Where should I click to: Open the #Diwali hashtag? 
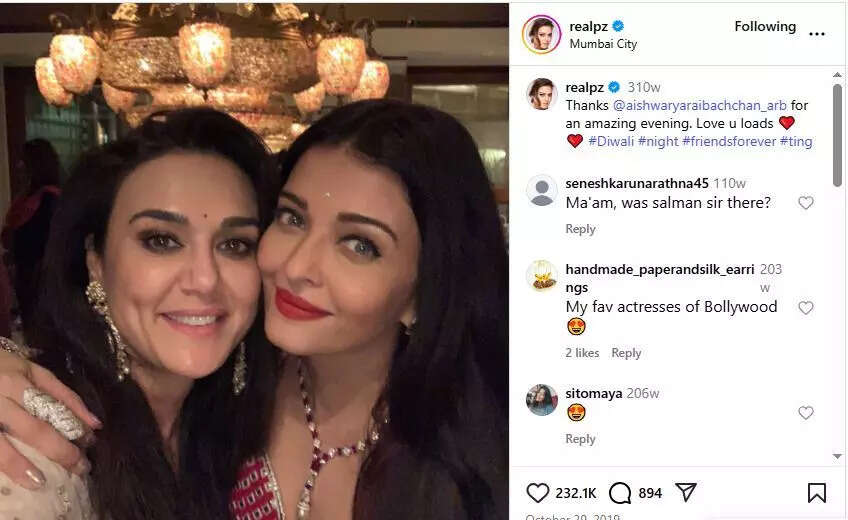pyautogui.click(x=610, y=141)
